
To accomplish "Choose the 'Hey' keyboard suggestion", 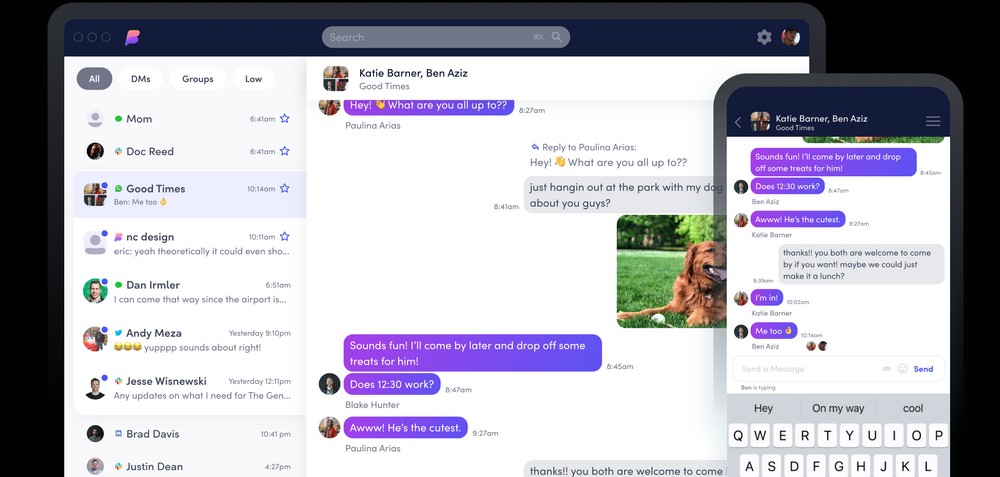I will coord(763,408).
